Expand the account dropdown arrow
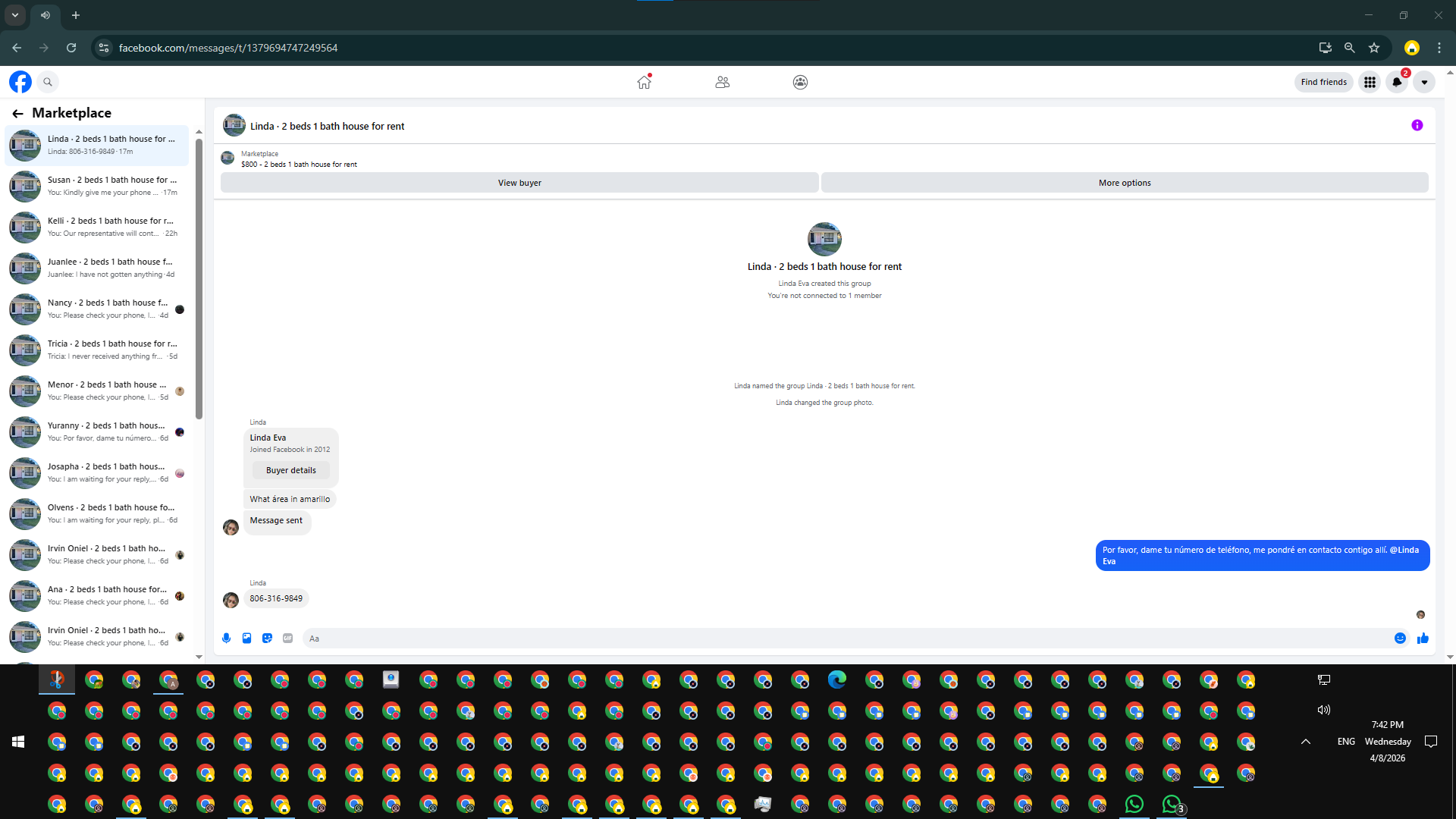The height and width of the screenshot is (819, 1456). click(1424, 82)
